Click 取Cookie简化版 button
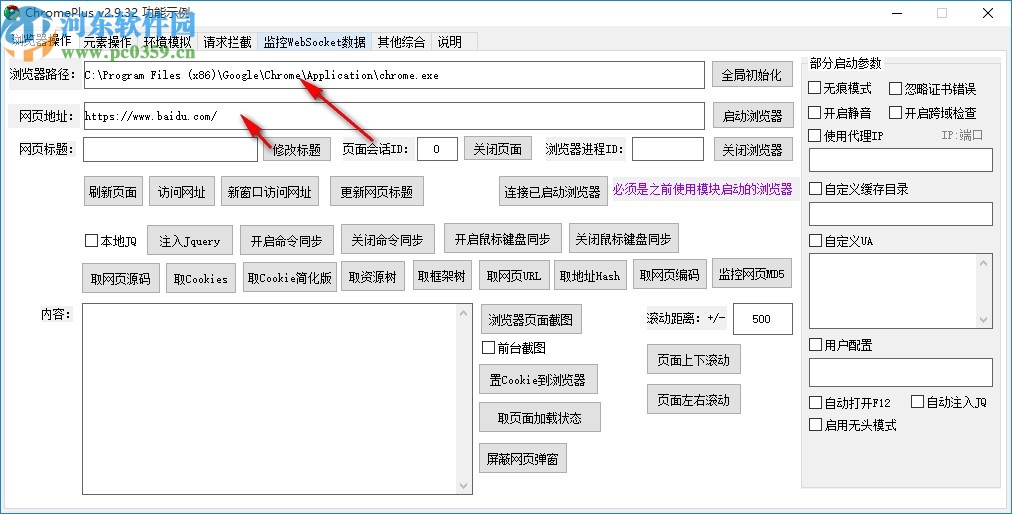Viewport: 1012px width, 514px height. (x=290, y=278)
